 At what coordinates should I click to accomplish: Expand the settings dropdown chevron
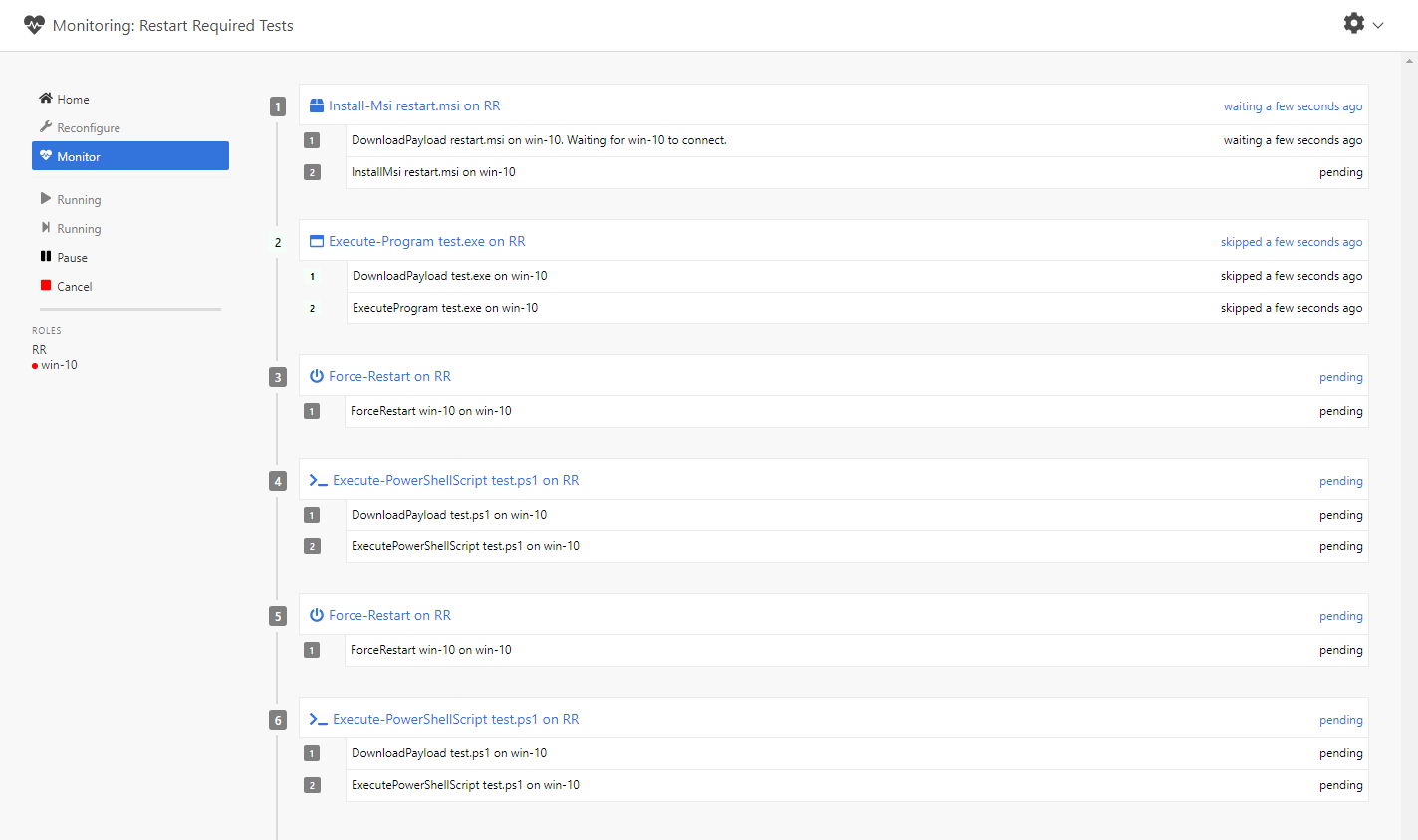point(1378,25)
